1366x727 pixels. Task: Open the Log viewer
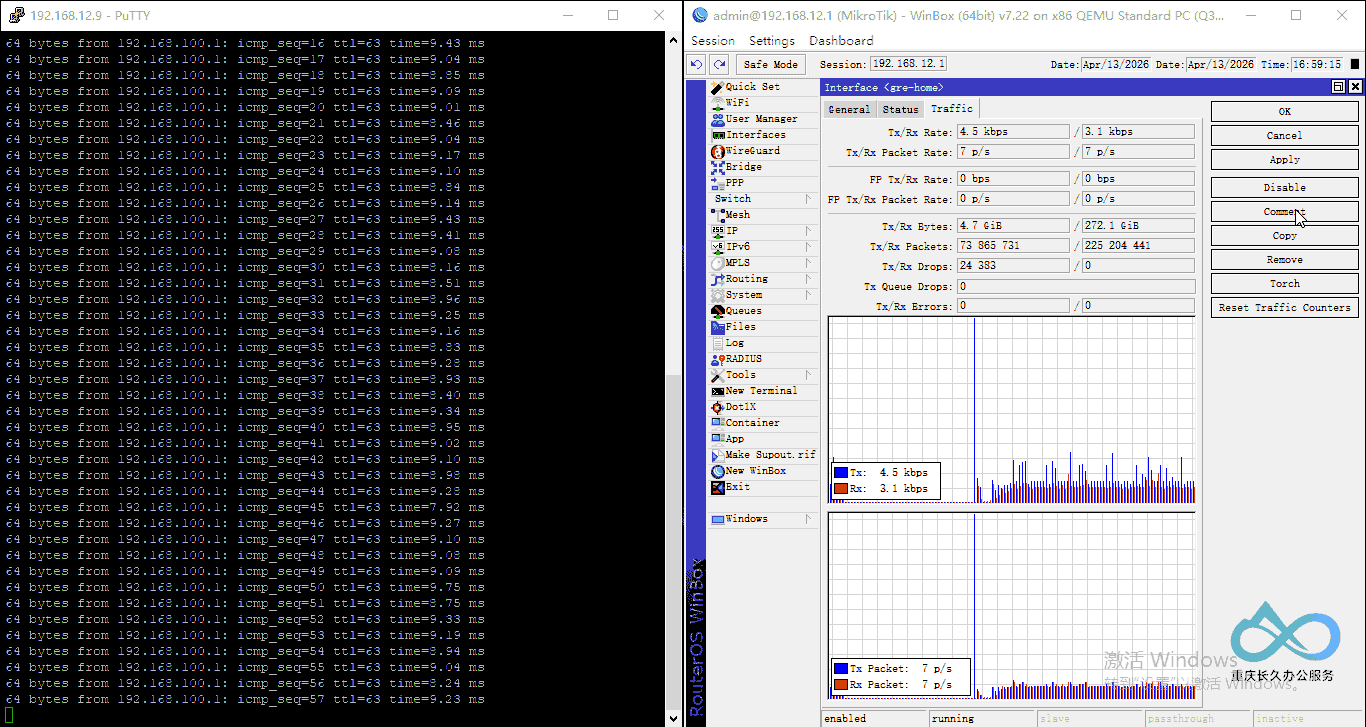pos(734,343)
